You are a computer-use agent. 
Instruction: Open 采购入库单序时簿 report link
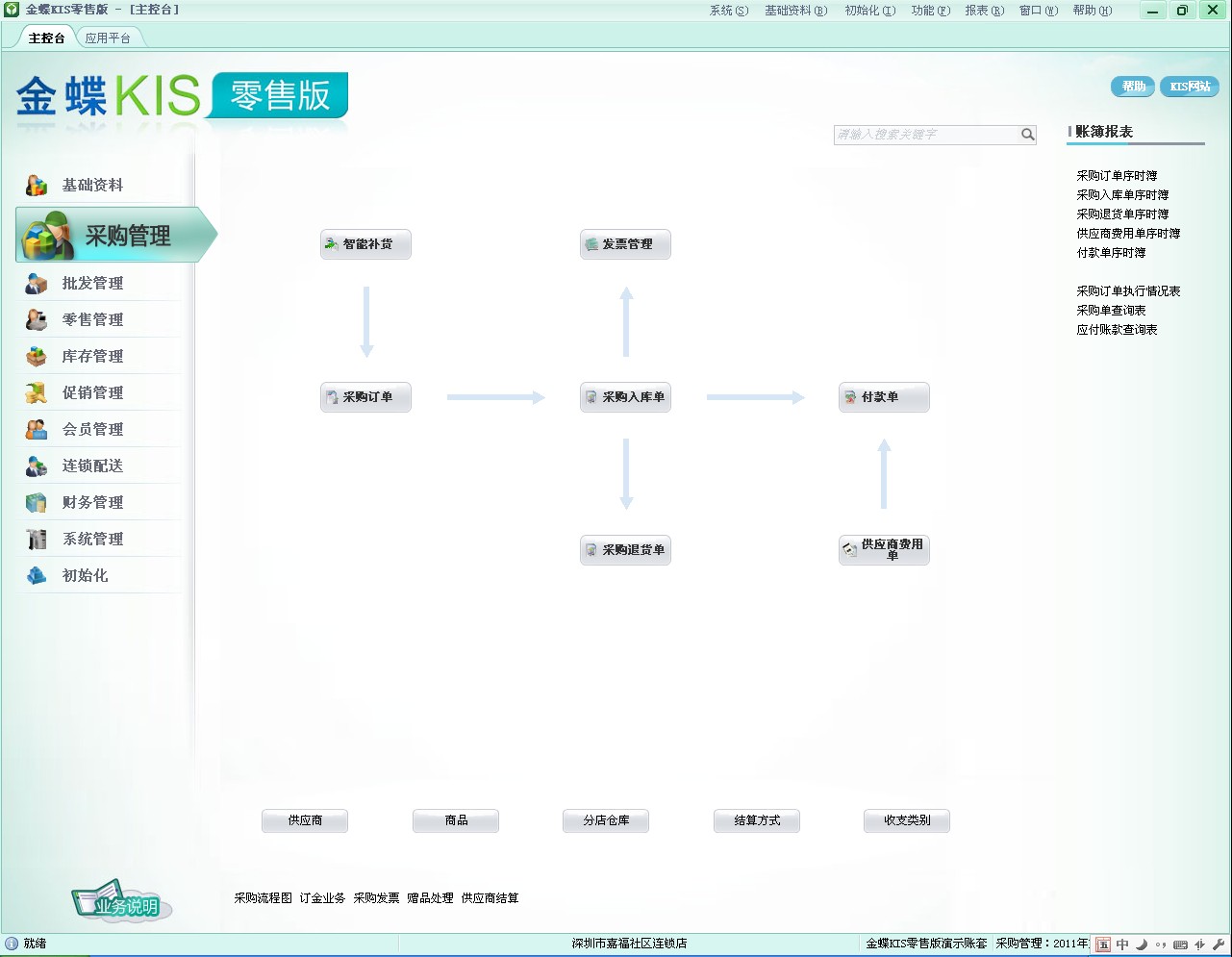1122,195
